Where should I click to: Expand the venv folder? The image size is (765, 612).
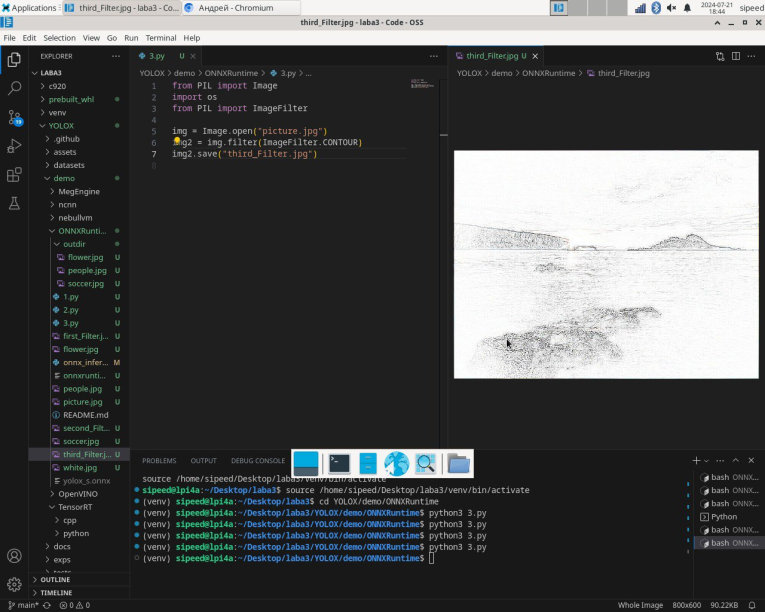57,113
